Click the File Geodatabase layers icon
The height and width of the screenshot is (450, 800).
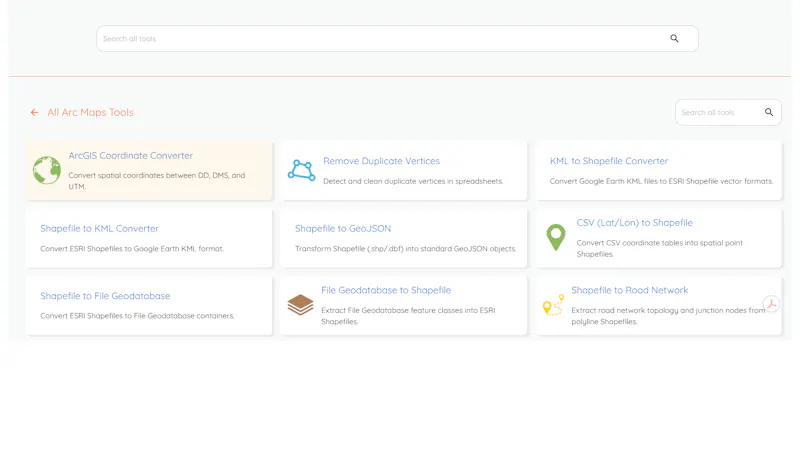[301, 305]
